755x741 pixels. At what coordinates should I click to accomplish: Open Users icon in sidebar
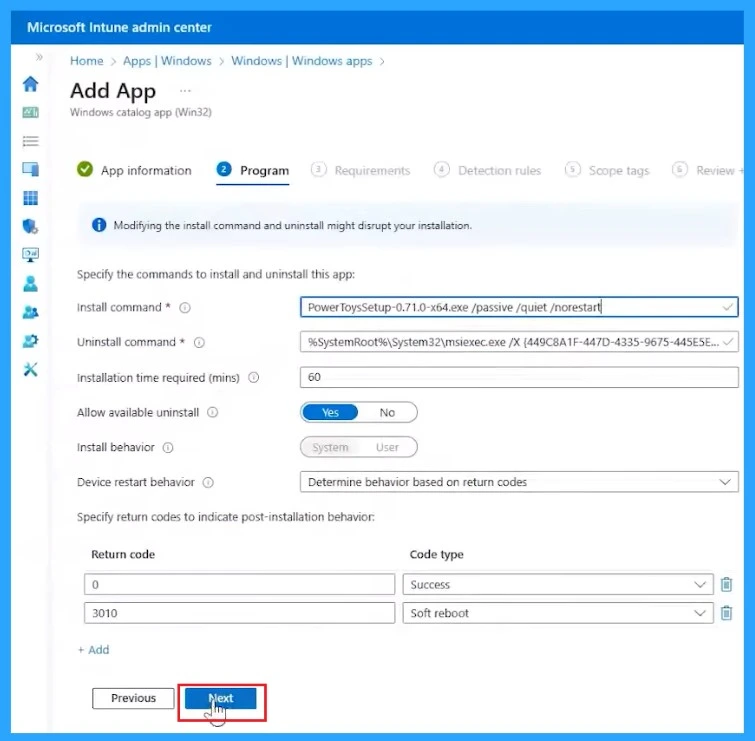pyautogui.click(x=30, y=284)
